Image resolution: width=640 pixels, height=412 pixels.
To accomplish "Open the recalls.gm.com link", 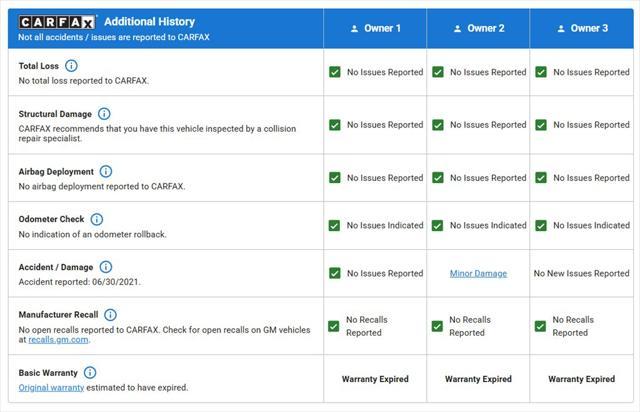I will pos(58,340).
